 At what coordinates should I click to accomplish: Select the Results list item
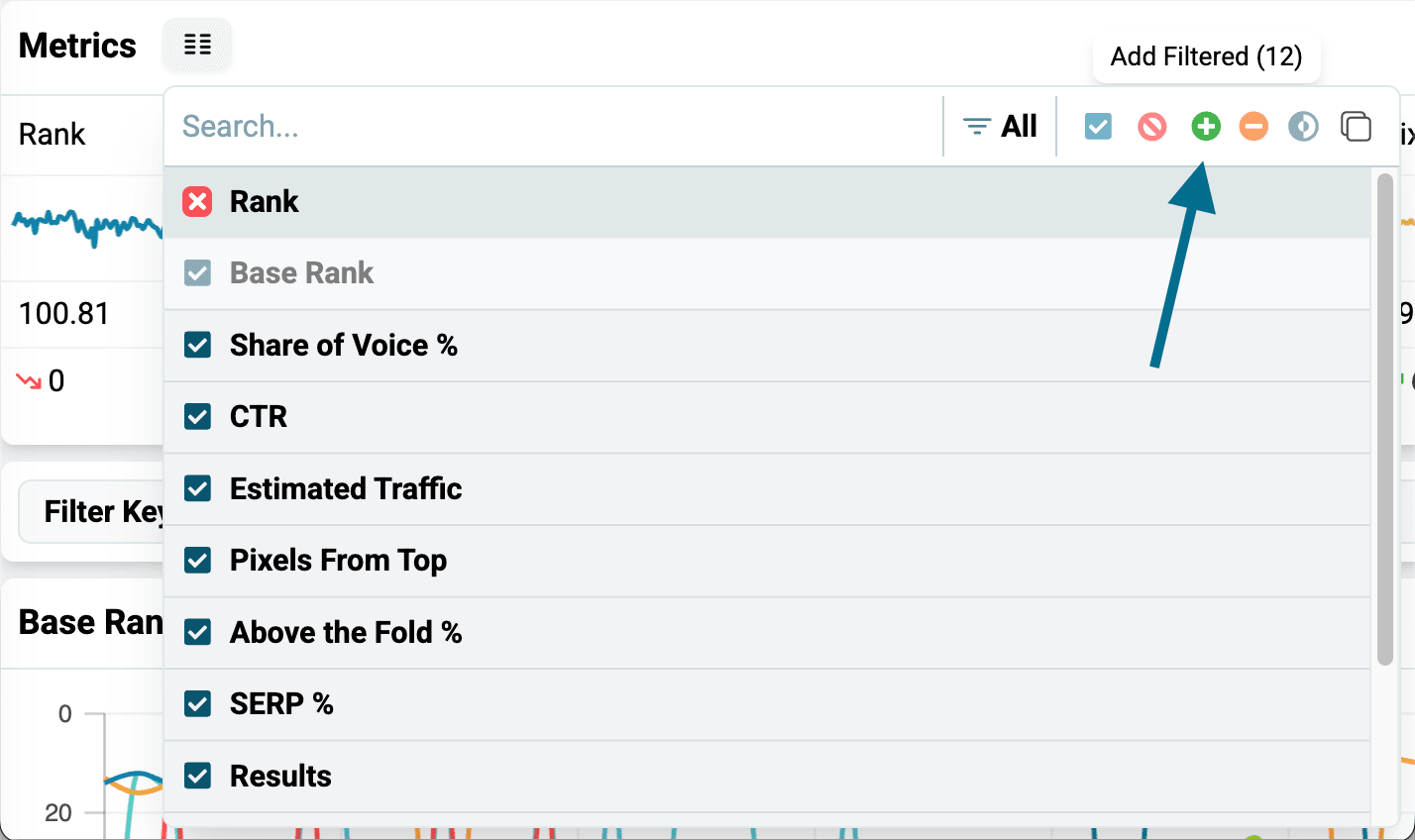(x=766, y=777)
